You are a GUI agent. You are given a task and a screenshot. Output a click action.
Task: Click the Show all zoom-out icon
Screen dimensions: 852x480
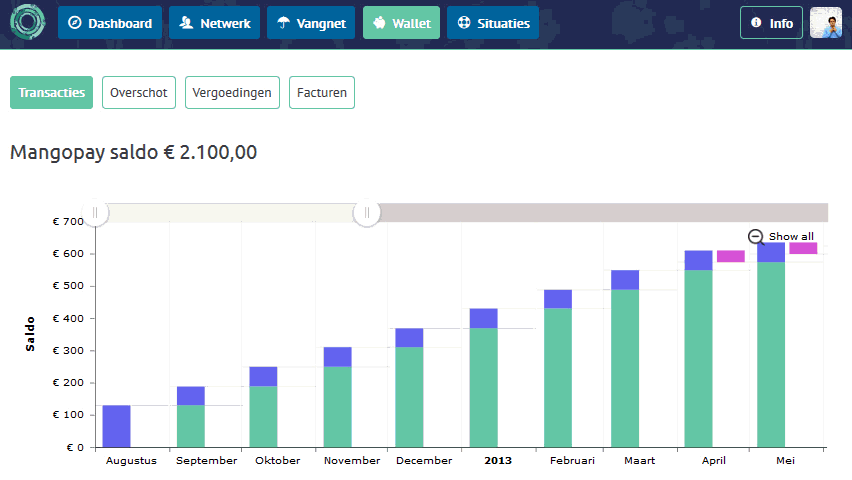tap(757, 237)
